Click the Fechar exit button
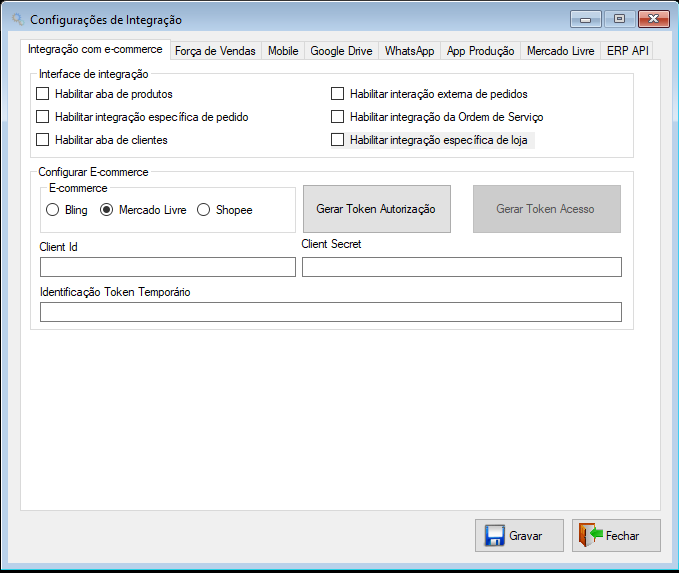 tap(616, 535)
